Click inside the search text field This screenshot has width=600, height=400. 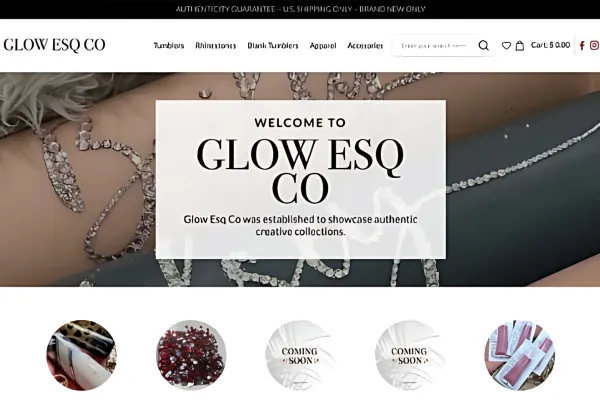click(x=434, y=46)
